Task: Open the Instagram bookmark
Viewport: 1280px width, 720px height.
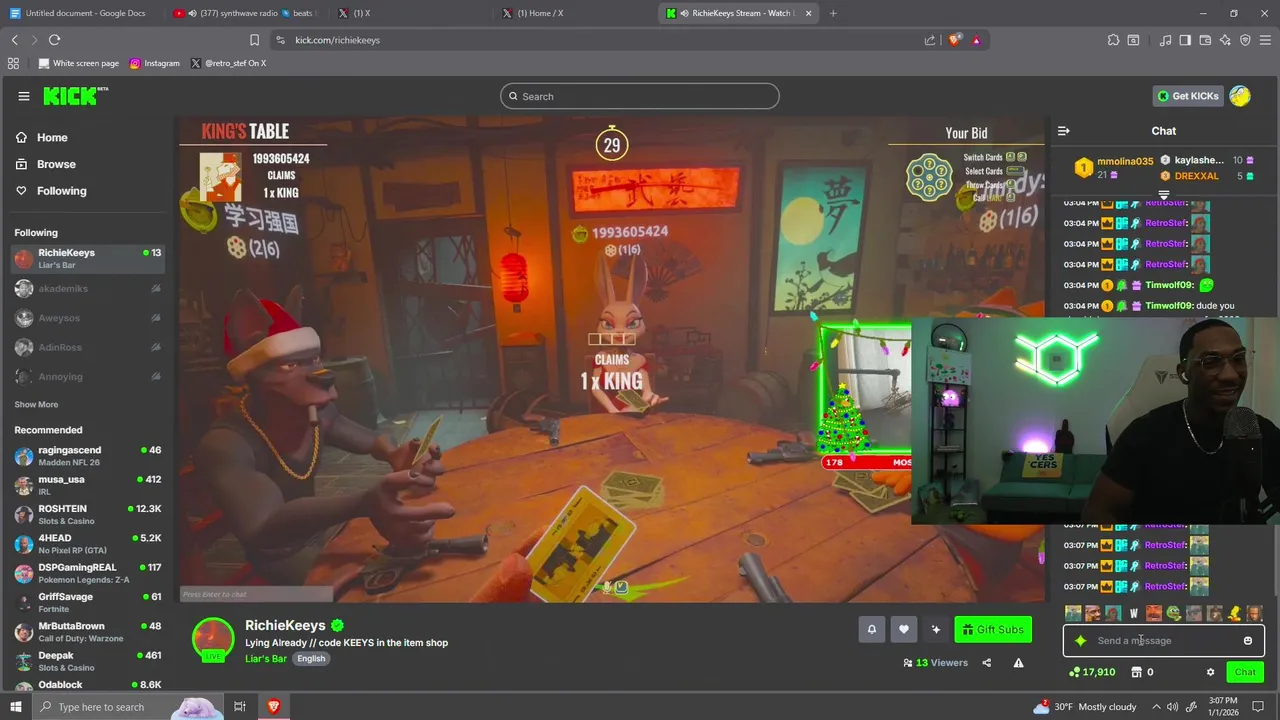Action: (155, 63)
